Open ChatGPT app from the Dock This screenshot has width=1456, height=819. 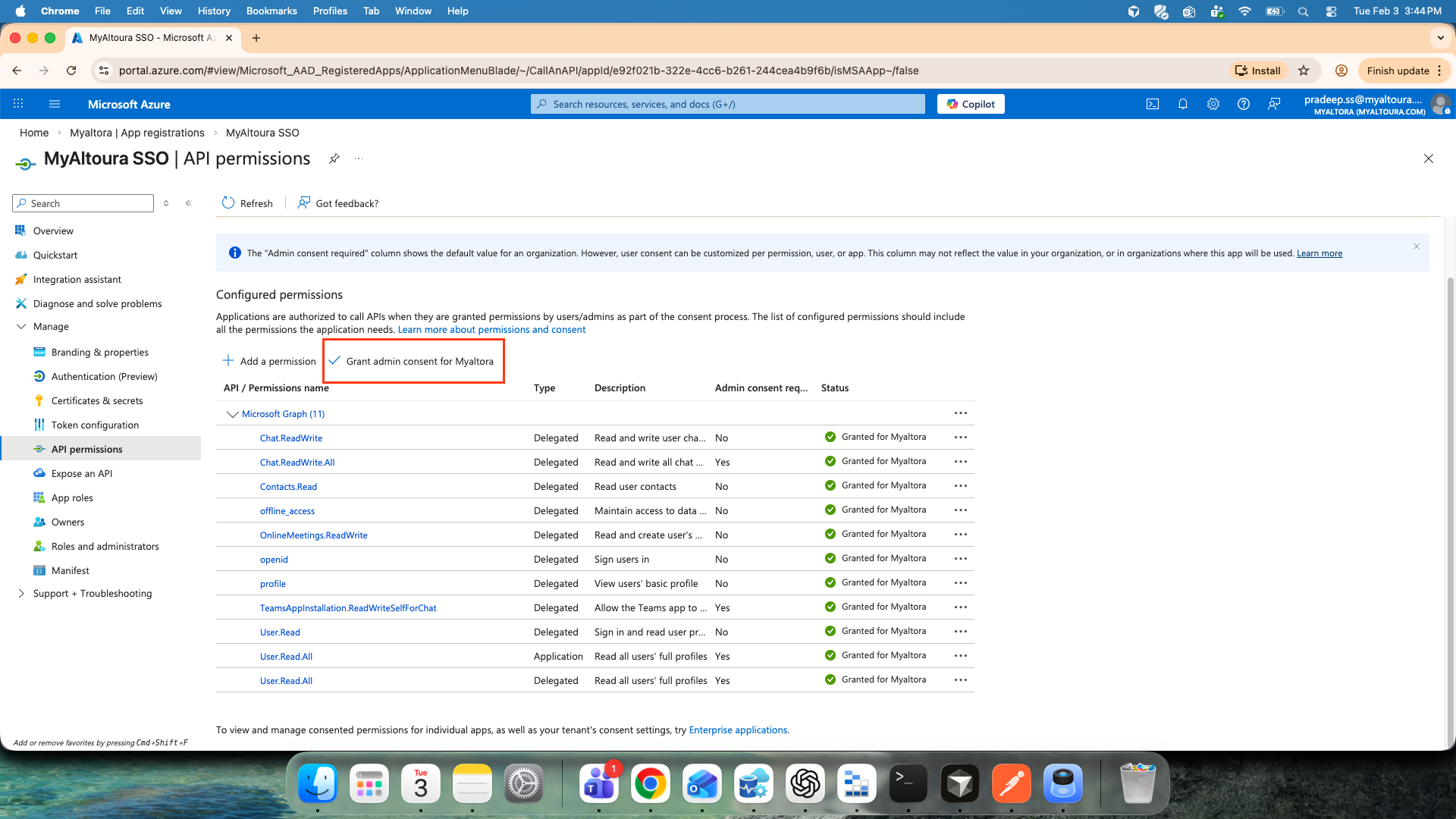[805, 783]
